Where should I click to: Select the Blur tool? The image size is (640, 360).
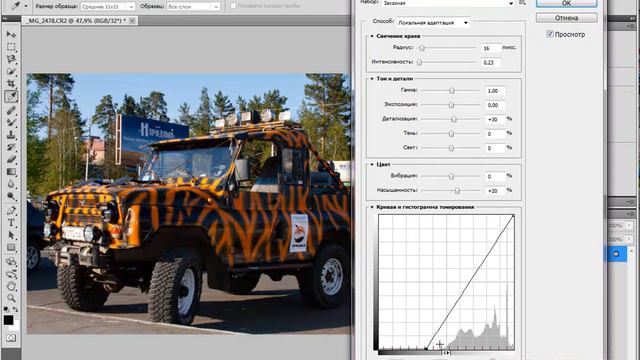11,184
